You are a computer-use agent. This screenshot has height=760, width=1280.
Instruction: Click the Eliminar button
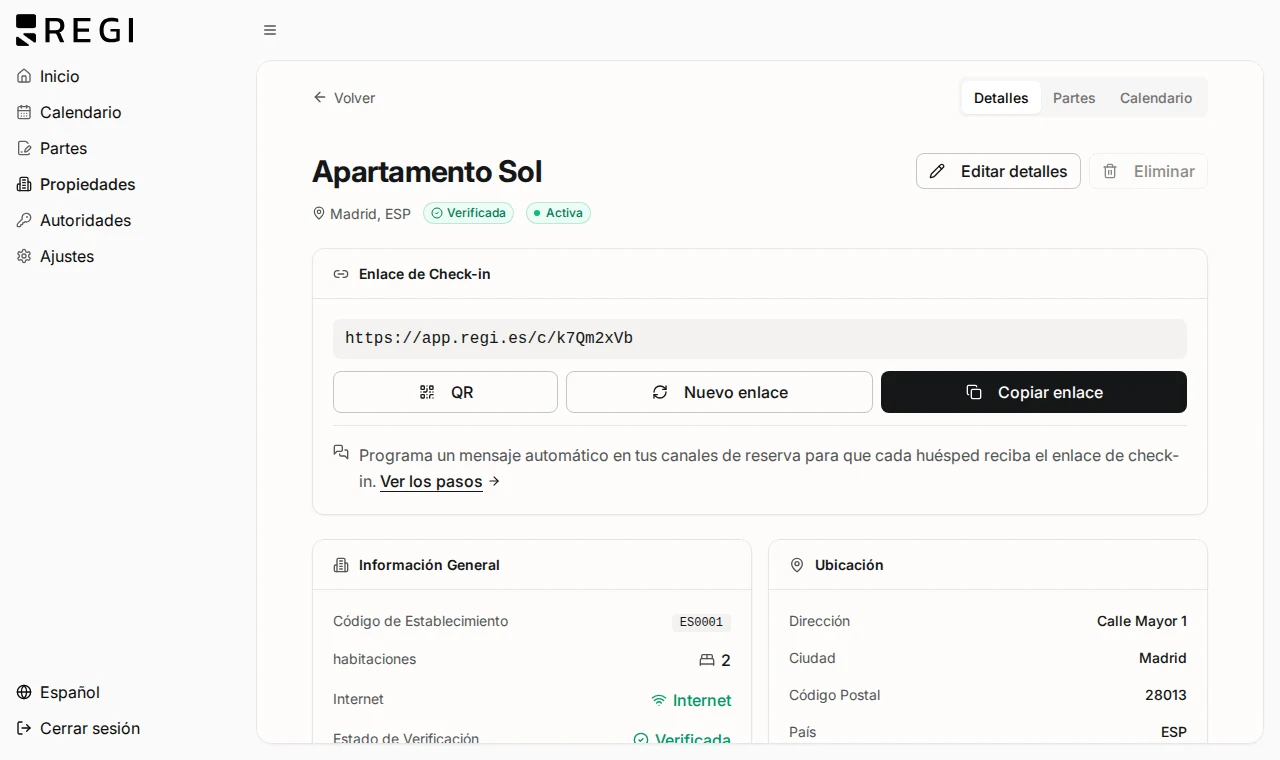point(1148,171)
